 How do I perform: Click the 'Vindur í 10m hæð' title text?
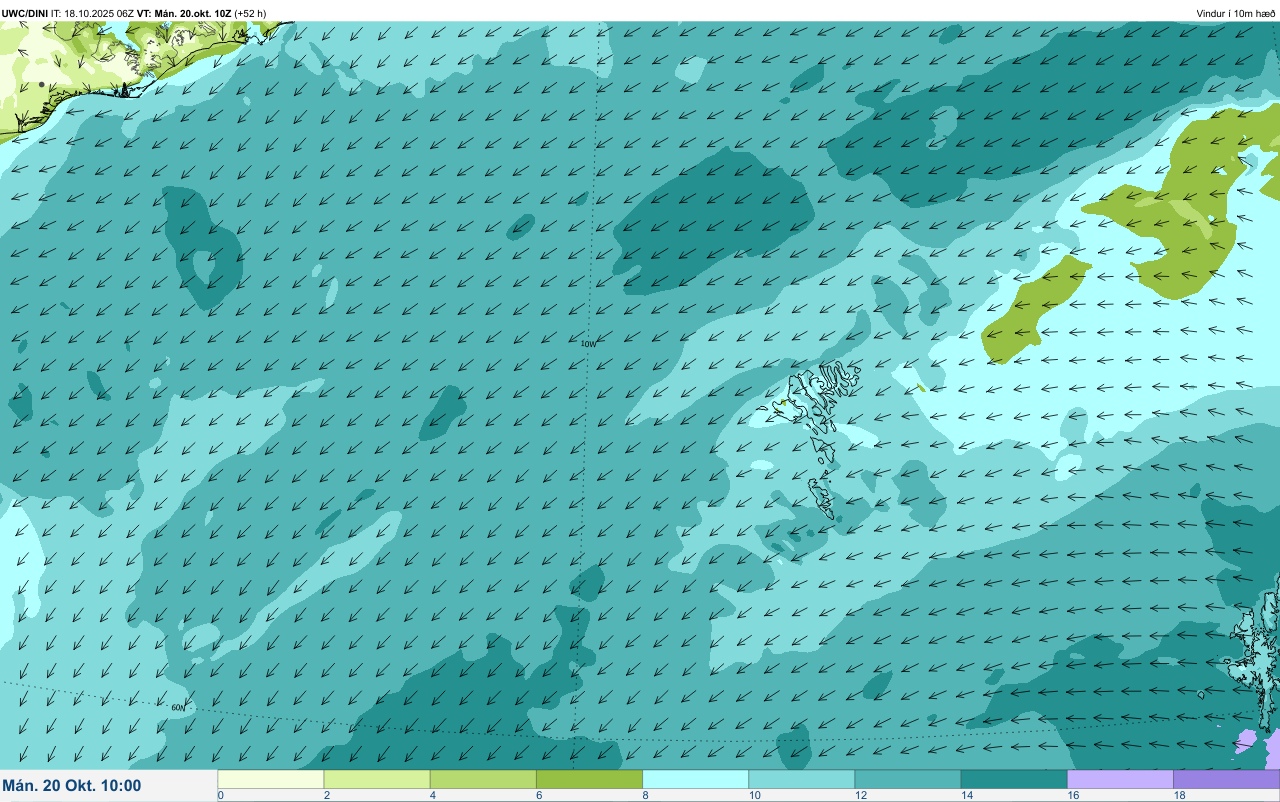(1236, 13)
